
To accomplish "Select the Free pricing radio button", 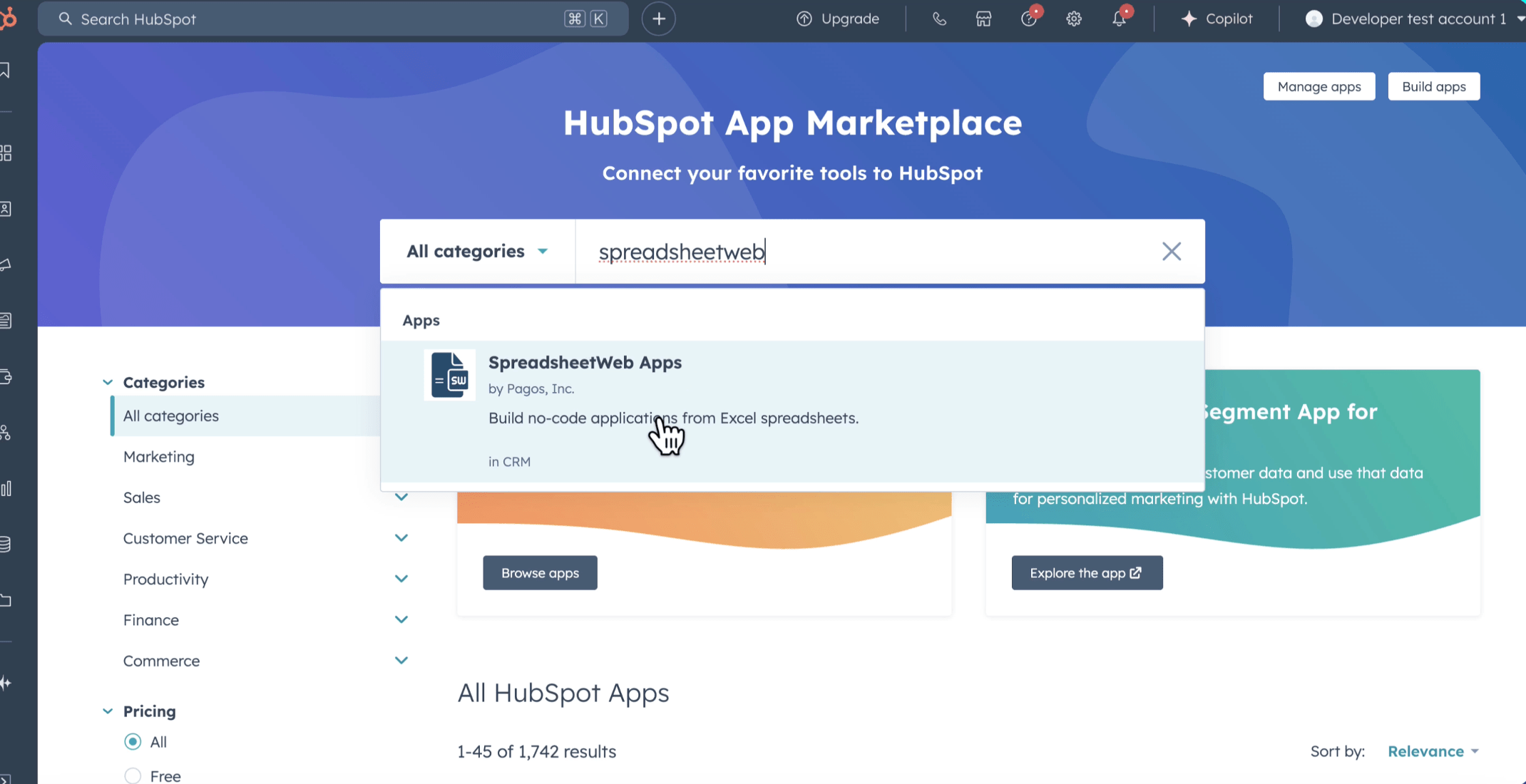I will pos(133,775).
